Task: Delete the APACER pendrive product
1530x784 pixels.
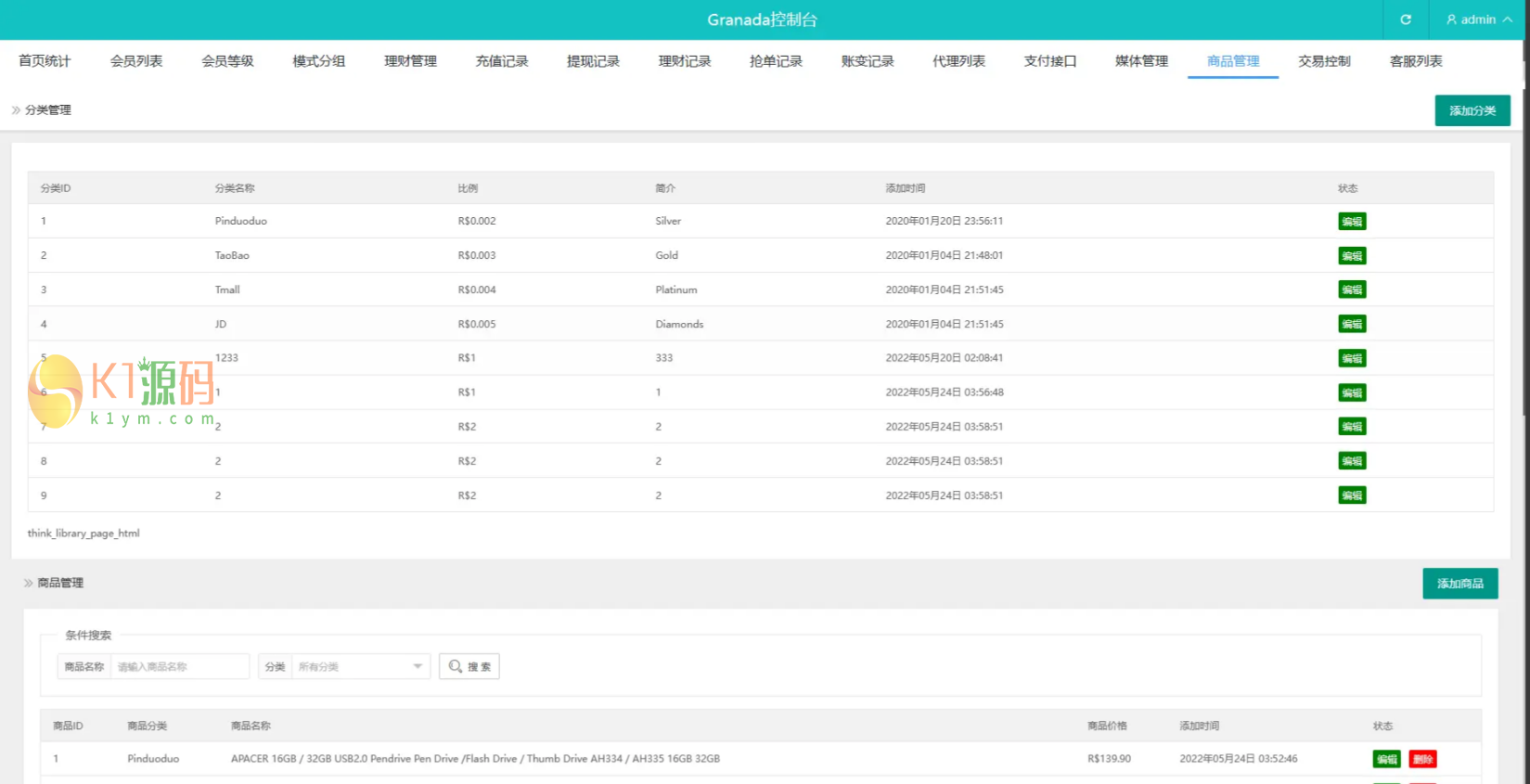Action: (1422, 759)
